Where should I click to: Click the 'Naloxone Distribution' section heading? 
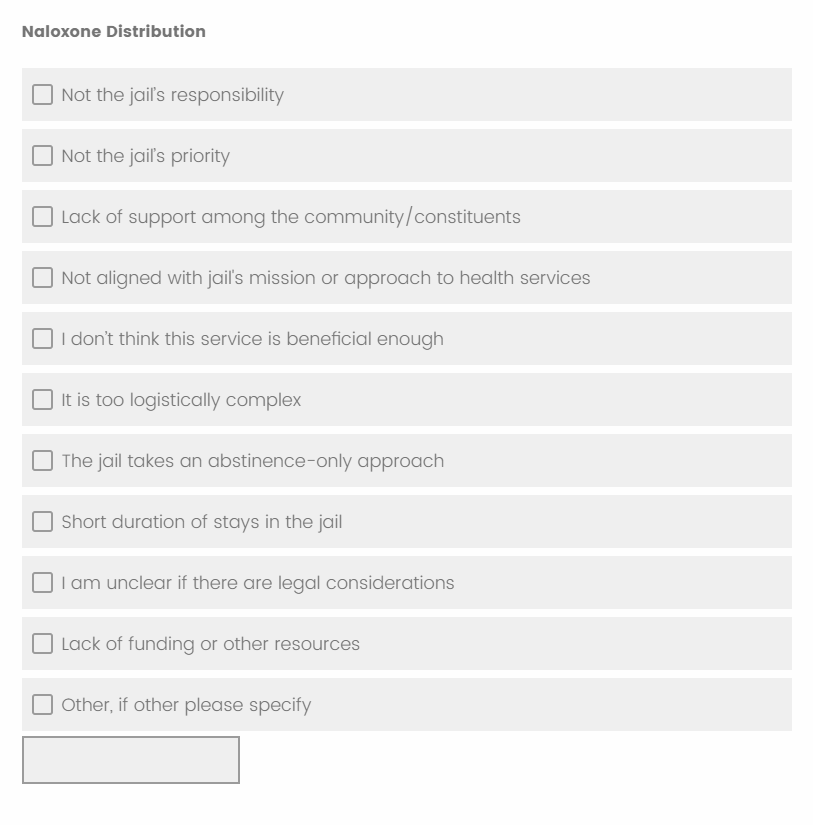pos(113,31)
